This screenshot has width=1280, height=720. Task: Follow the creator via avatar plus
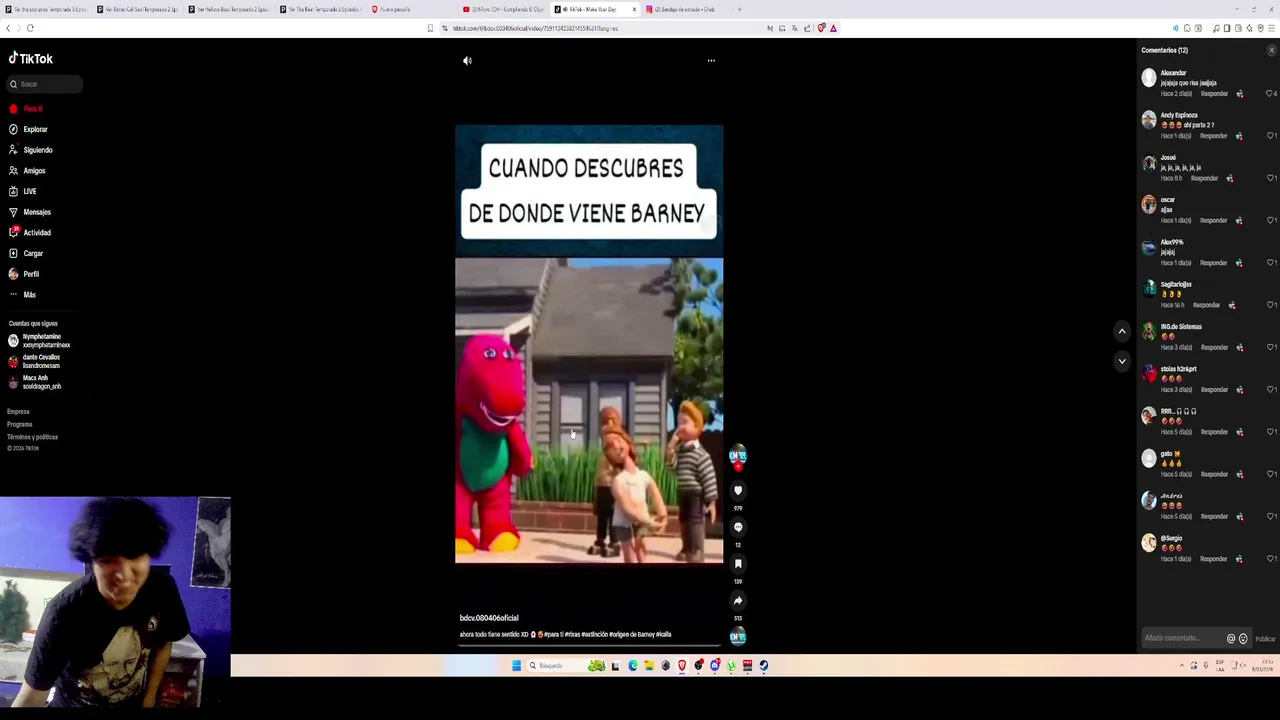tap(738, 466)
